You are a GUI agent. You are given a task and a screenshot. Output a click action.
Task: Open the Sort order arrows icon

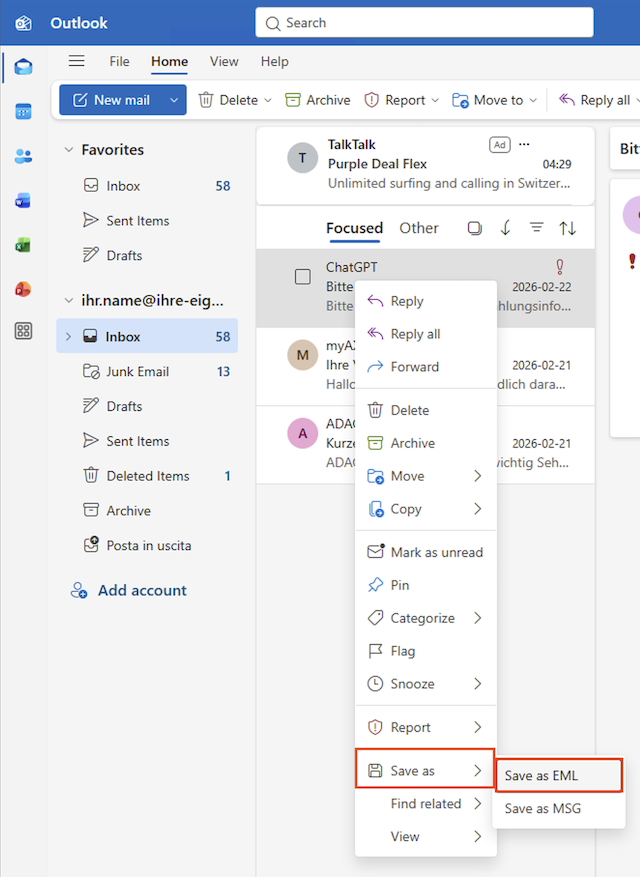pyautogui.click(x=567, y=228)
